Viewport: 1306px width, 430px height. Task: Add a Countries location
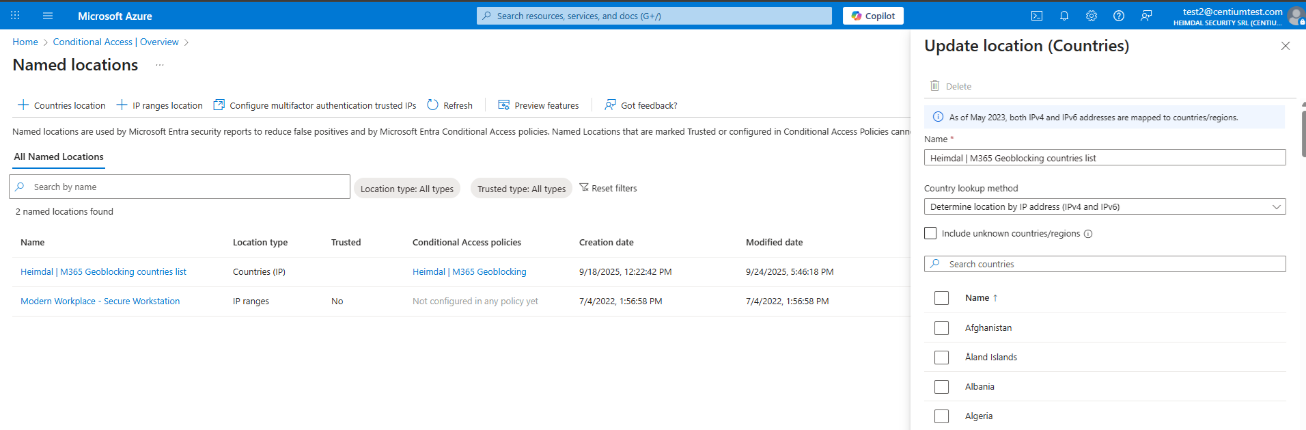pos(61,105)
